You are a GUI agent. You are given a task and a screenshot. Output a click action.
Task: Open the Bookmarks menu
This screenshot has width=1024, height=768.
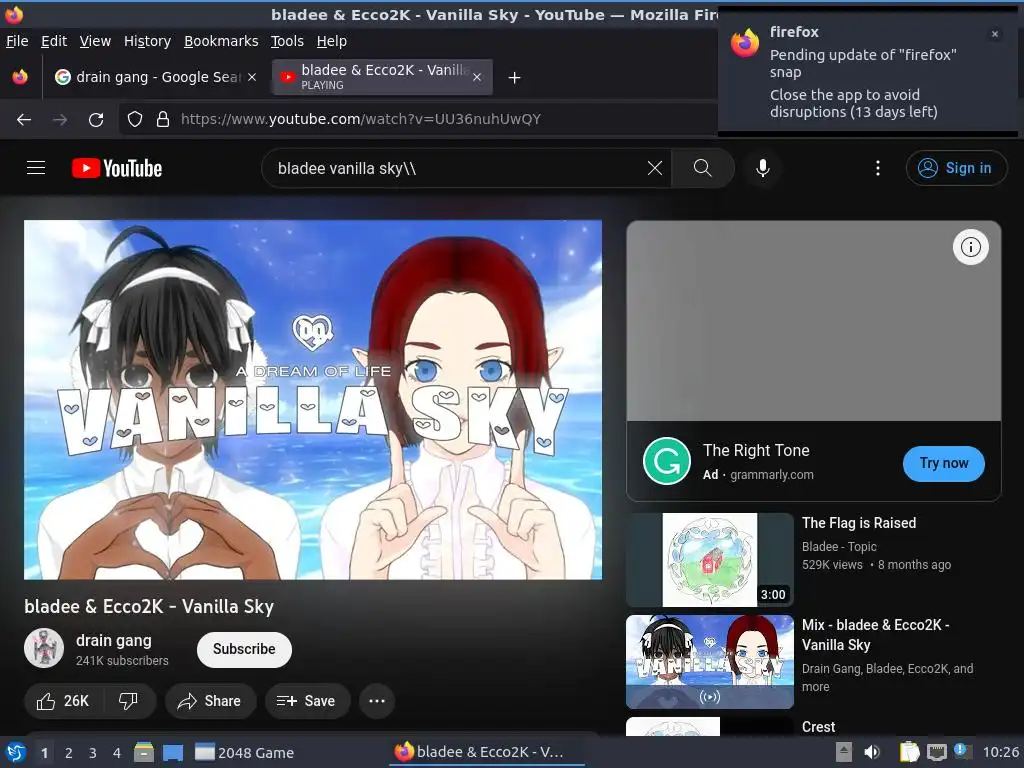pos(221,41)
